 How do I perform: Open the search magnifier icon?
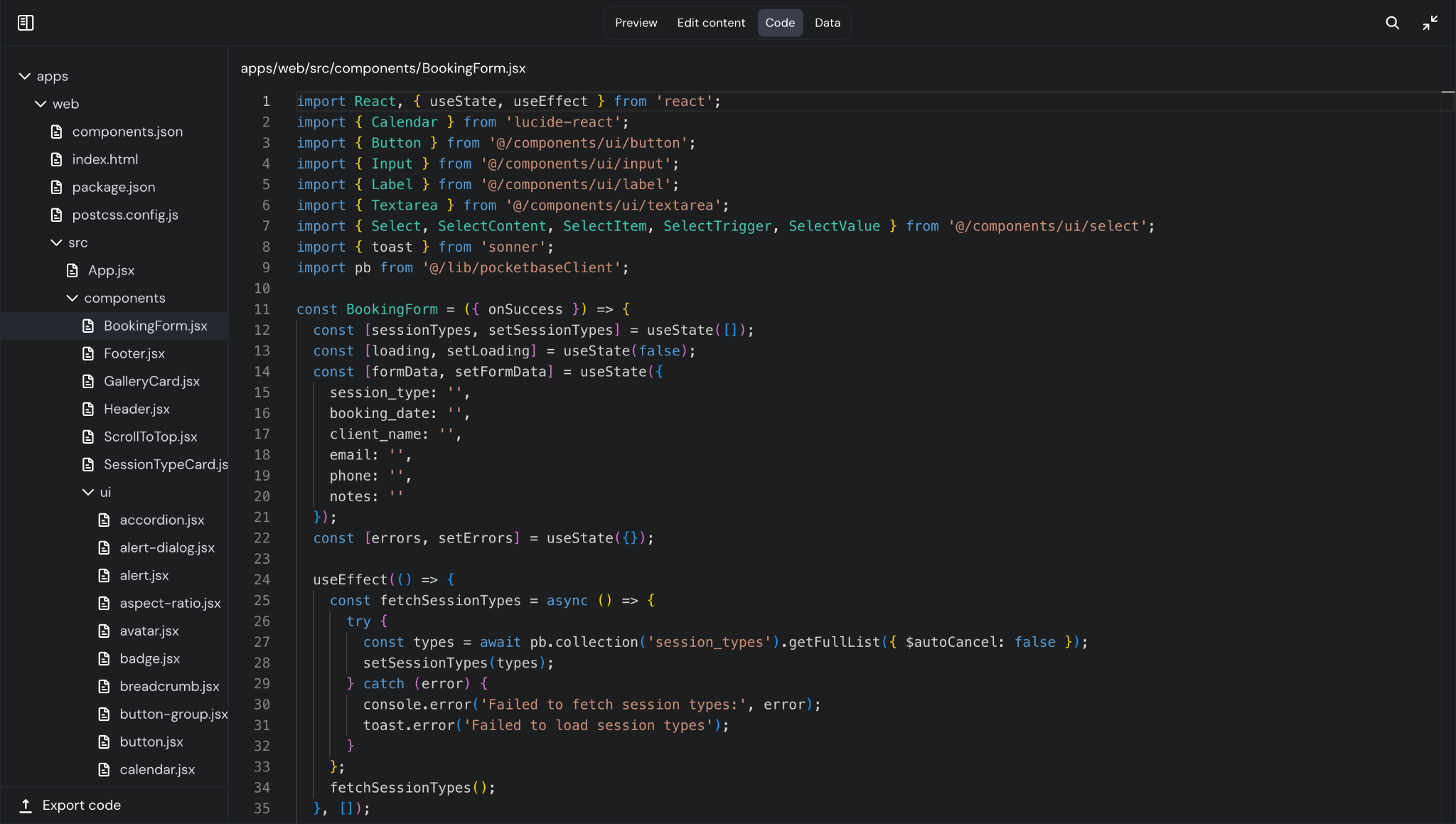point(1392,23)
